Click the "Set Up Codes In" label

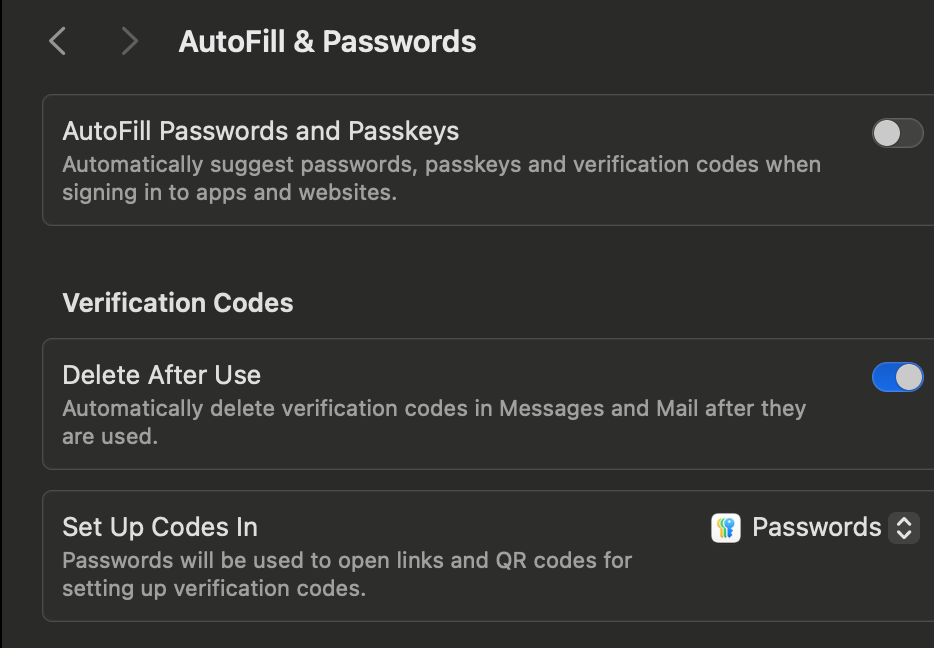[x=160, y=527]
